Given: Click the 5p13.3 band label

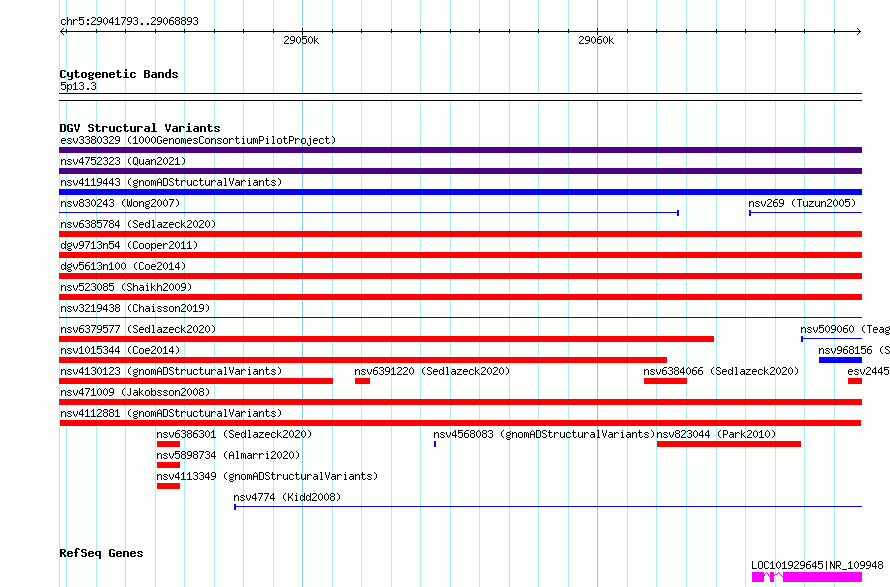Looking at the screenshot, I should (78, 87).
